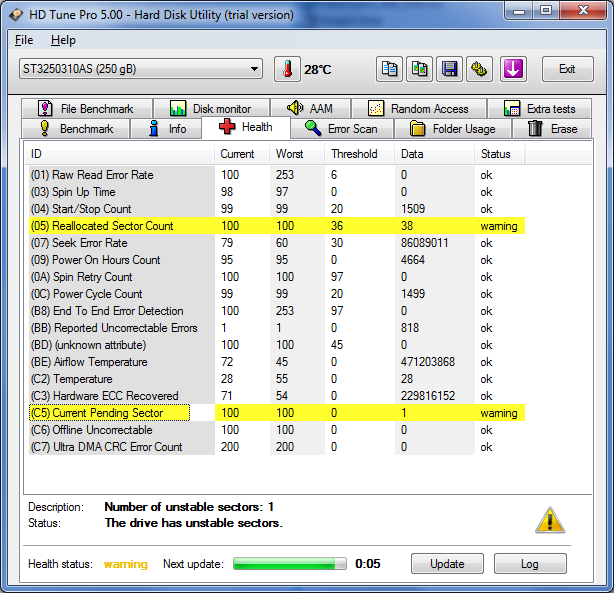Open options with the wrench icon
The width and height of the screenshot is (614, 593).
coord(481,69)
